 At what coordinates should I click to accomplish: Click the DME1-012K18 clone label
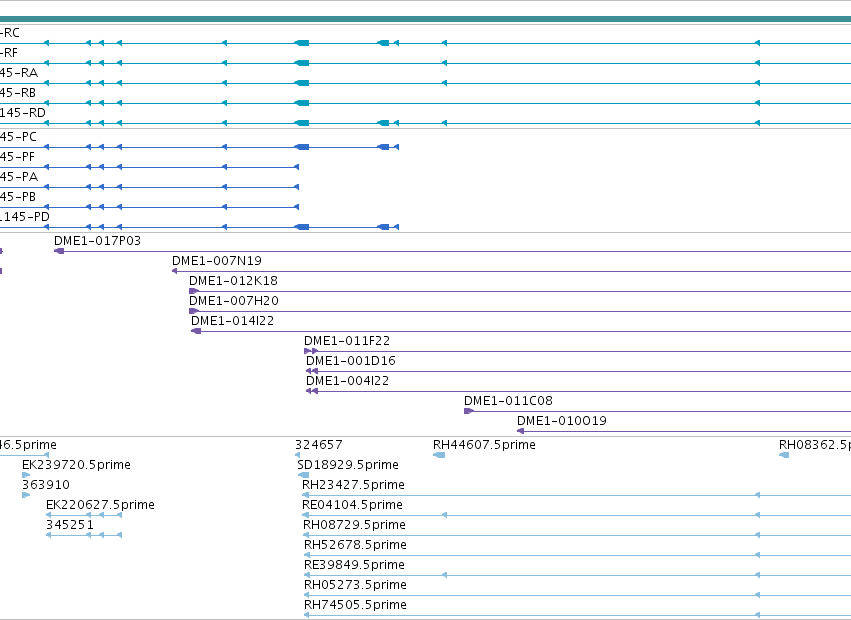(x=233, y=281)
